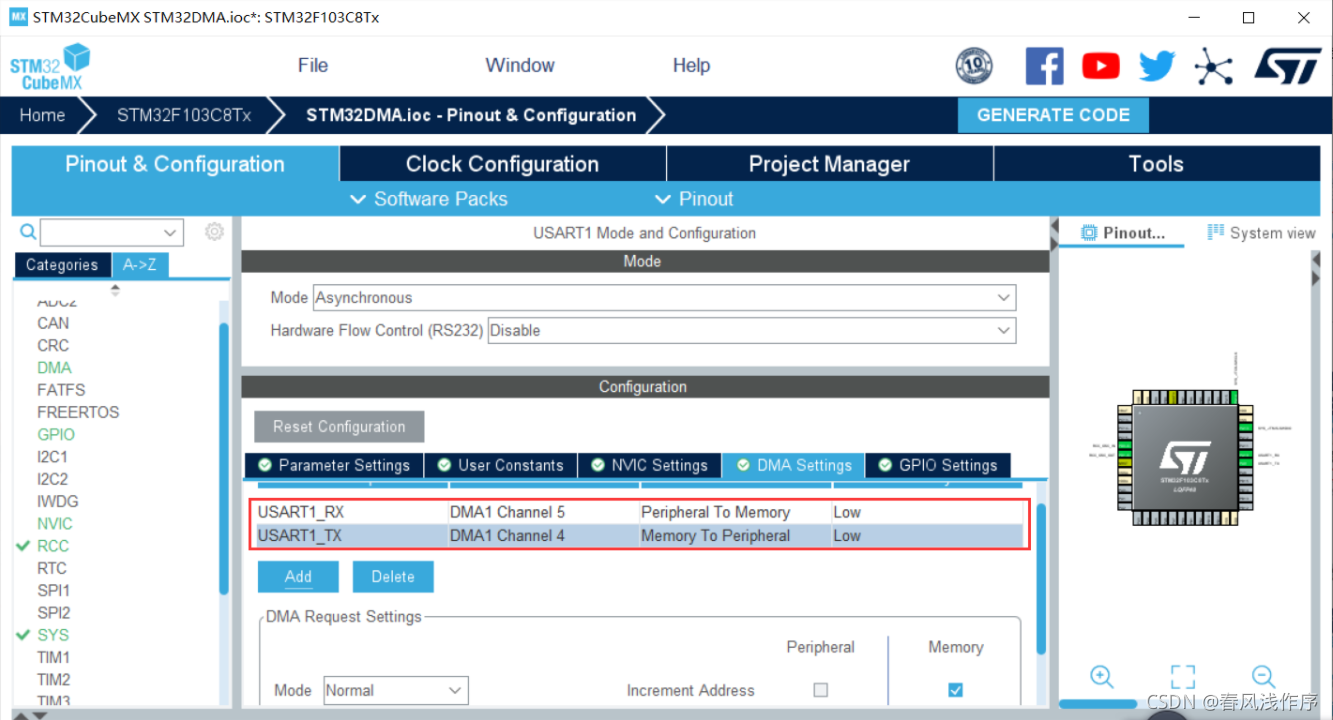1333x720 pixels.
Task: Click the pinout view horizontal scrollbar
Action: [1097, 704]
